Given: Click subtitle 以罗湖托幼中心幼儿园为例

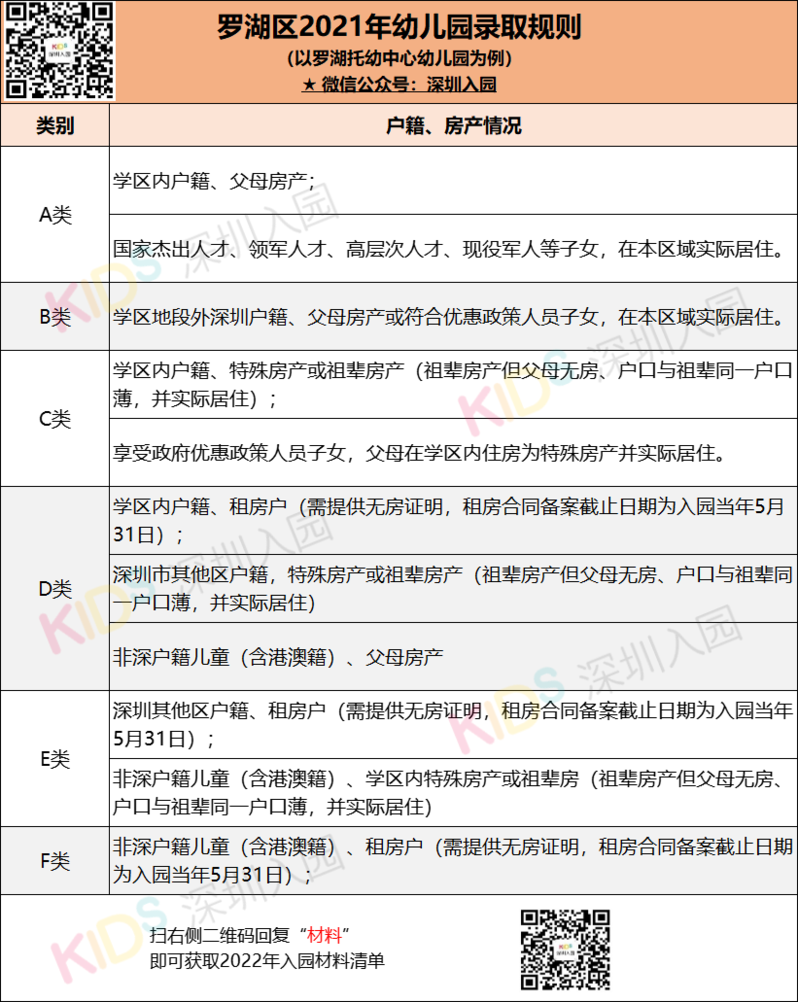Looking at the screenshot, I should click(x=399, y=59).
